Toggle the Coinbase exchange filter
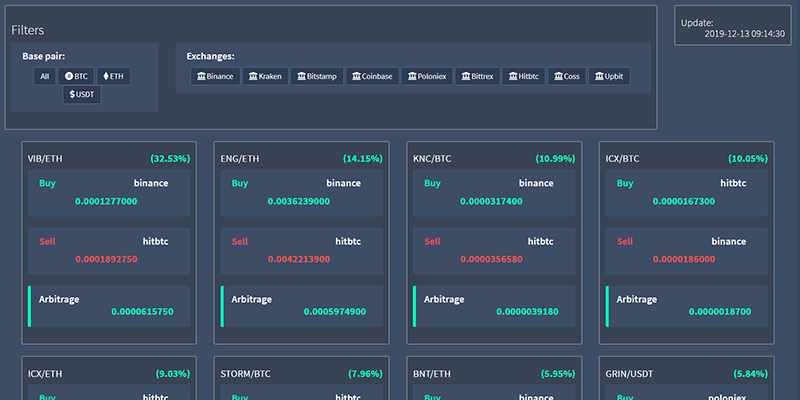This screenshot has height=400, width=800. tap(372, 77)
